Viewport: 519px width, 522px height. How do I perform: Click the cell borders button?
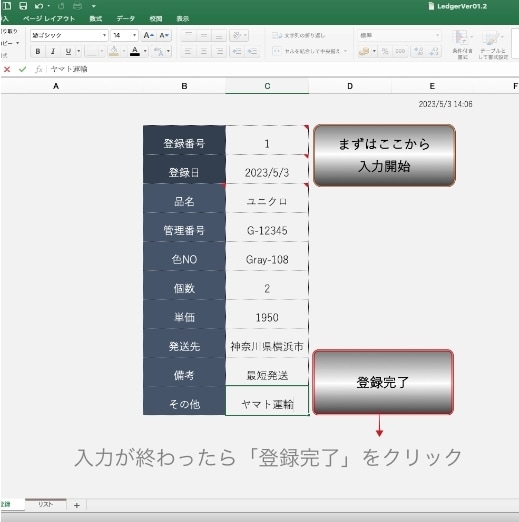[92, 51]
